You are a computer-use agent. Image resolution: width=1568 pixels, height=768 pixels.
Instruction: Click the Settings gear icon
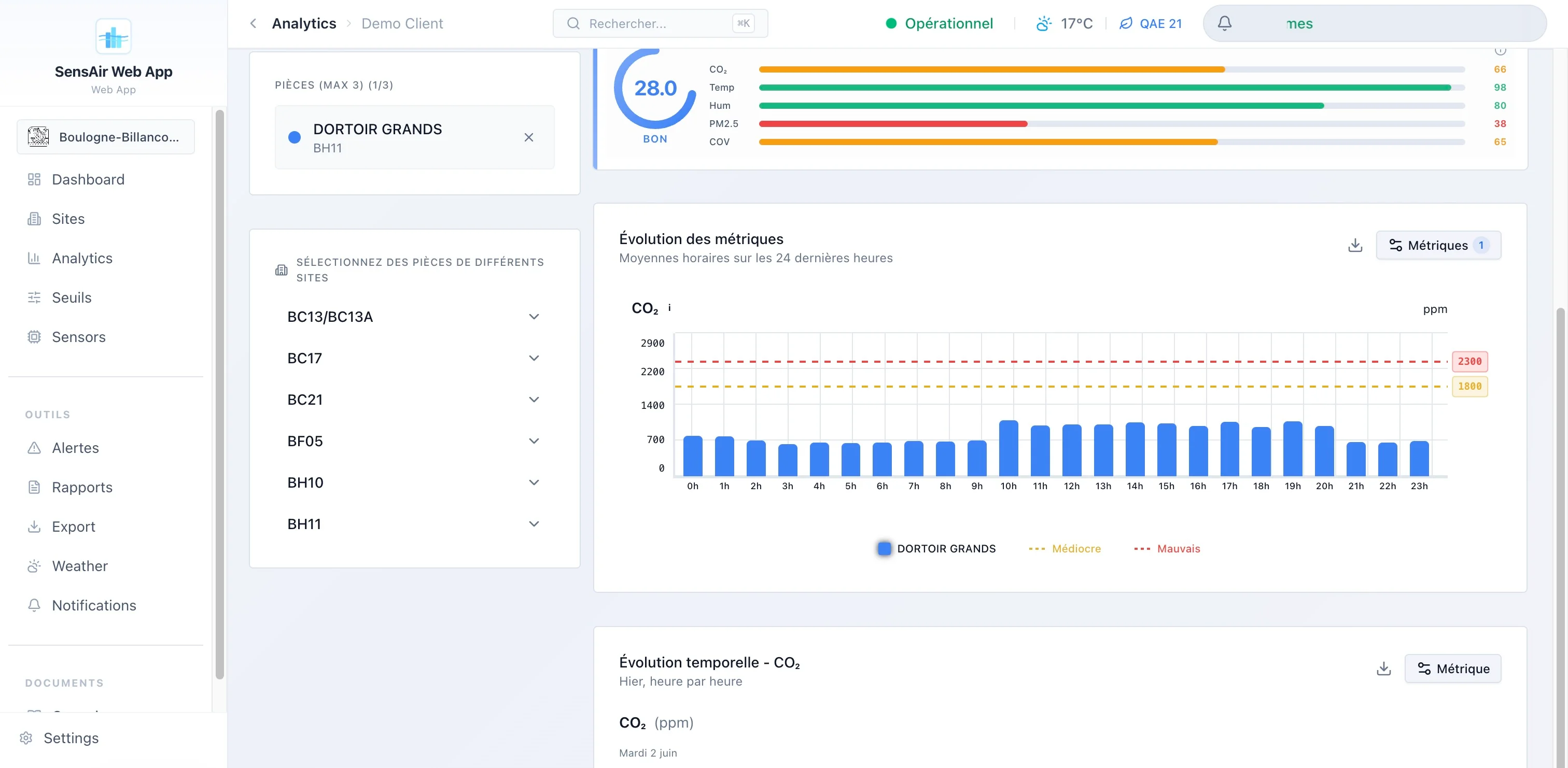coord(25,738)
